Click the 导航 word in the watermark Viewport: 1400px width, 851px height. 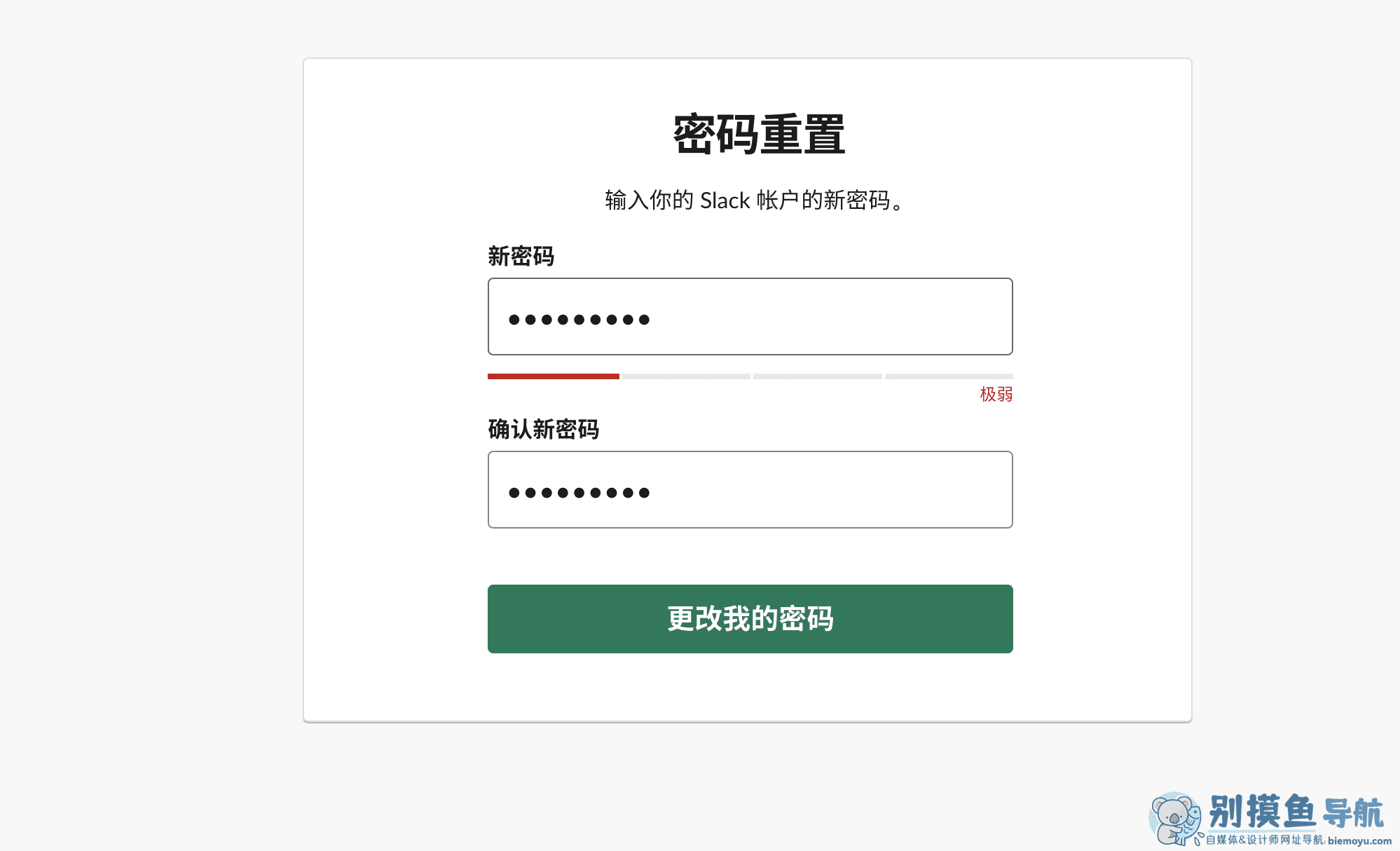(x=1353, y=813)
